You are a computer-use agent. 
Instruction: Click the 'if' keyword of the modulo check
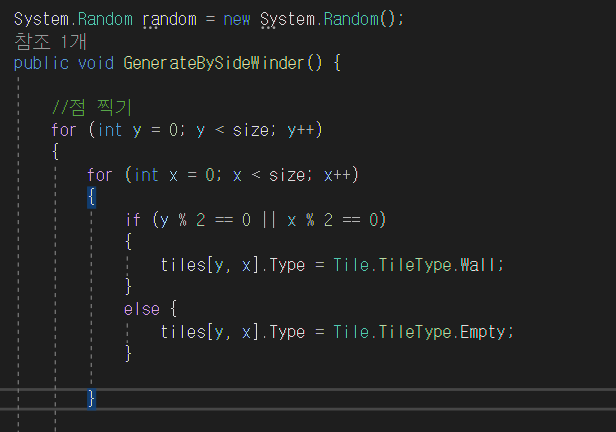point(133,220)
